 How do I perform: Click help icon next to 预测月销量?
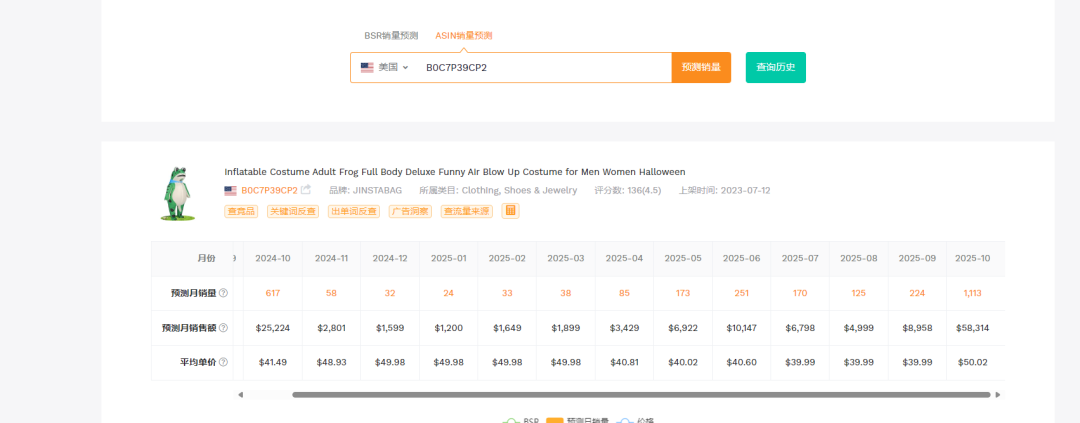pos(223,293)
